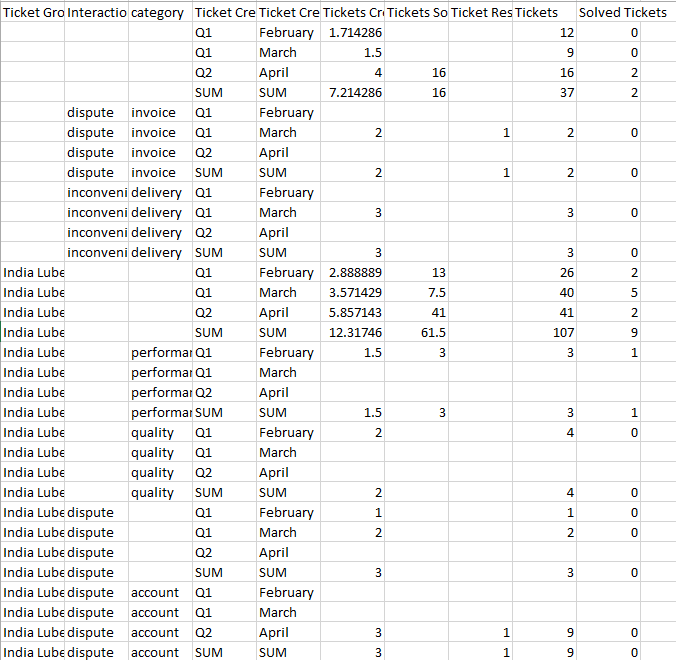This screenshot has width=676, height=660.
Task: Click the cell showing 12.31746
Action: click(x=354, y=333)
